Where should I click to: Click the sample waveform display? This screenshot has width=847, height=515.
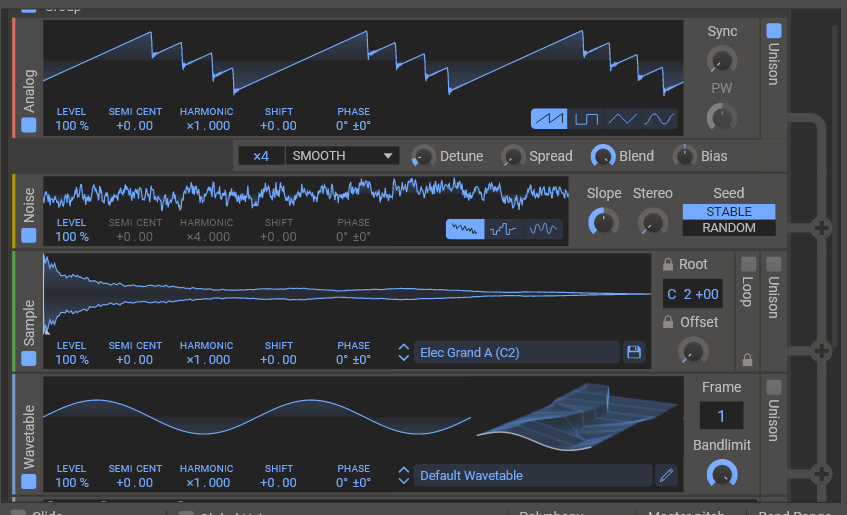point(347,294)
